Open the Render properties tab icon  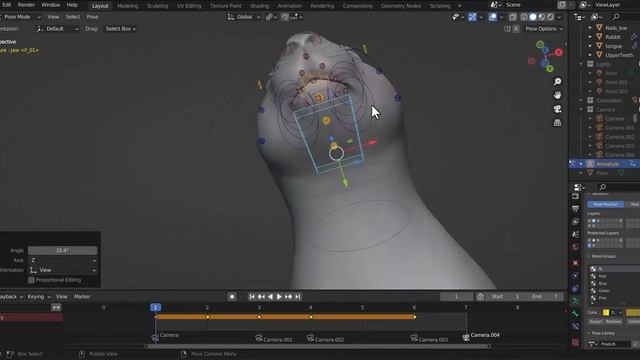coord(576,196)
